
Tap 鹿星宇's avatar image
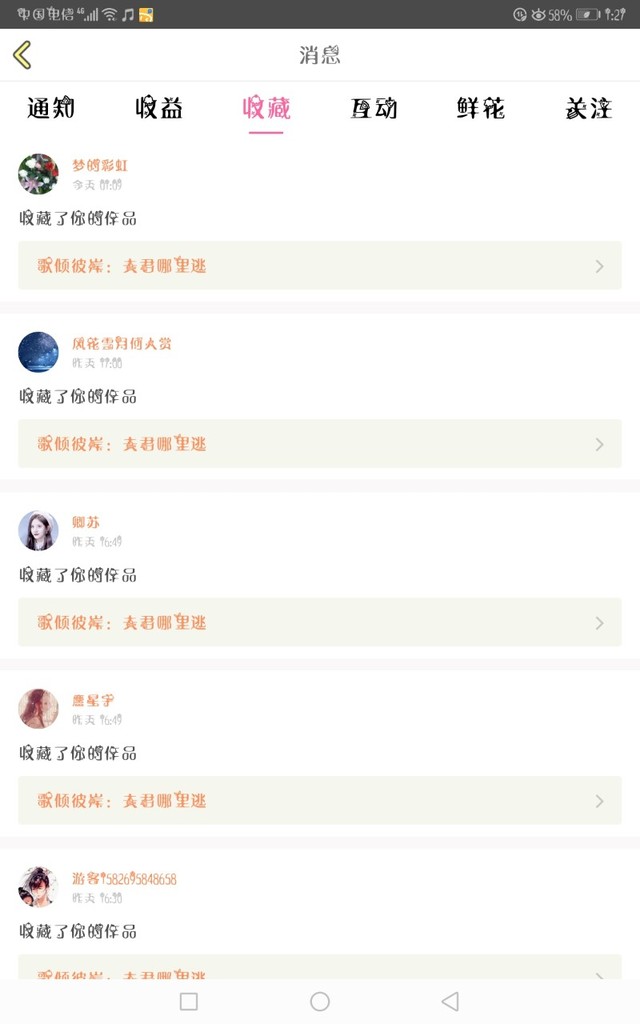click(38, 709)
